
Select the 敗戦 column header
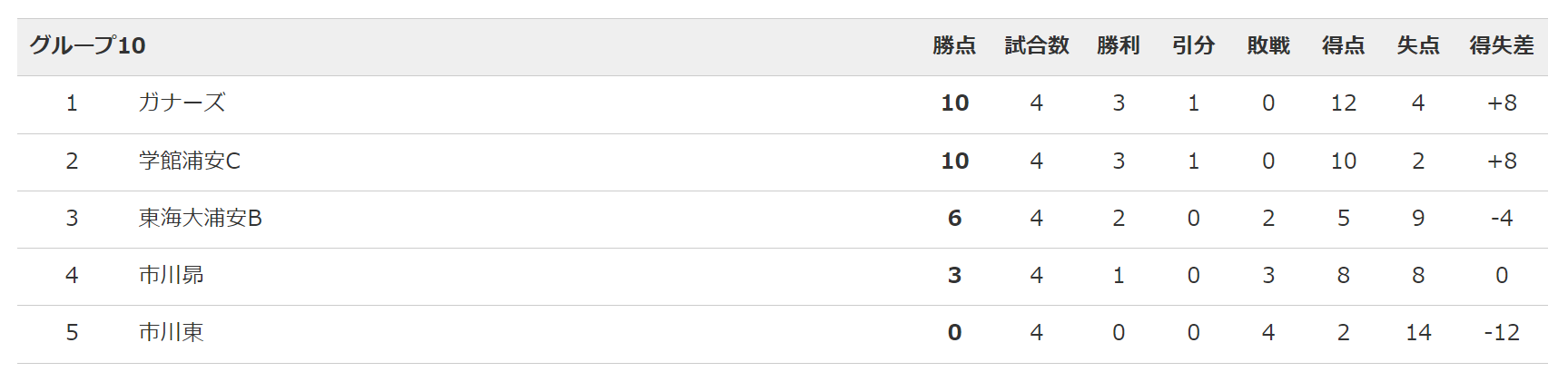[1268, 45]
